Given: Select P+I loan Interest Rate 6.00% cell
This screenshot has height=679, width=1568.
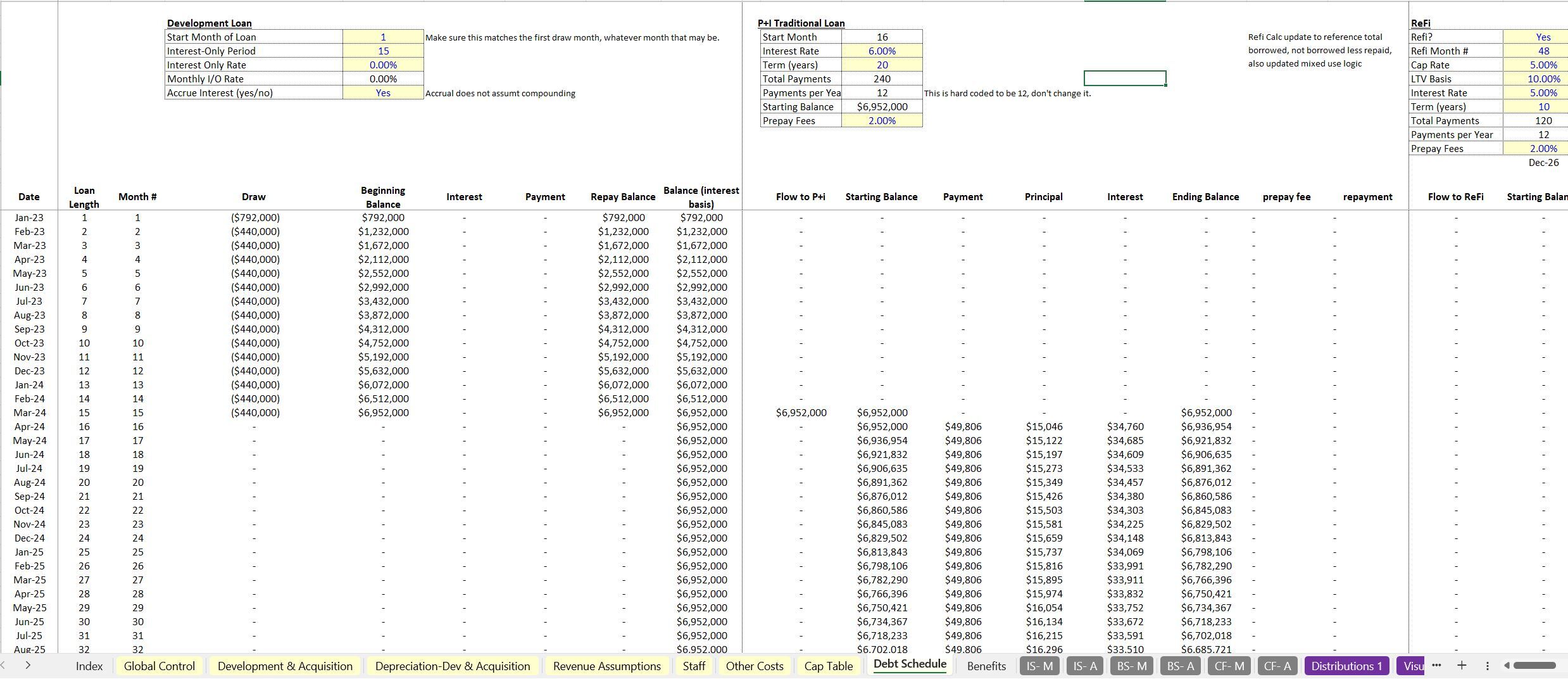Looking at the screenshot, I should (x=882, y=51).
